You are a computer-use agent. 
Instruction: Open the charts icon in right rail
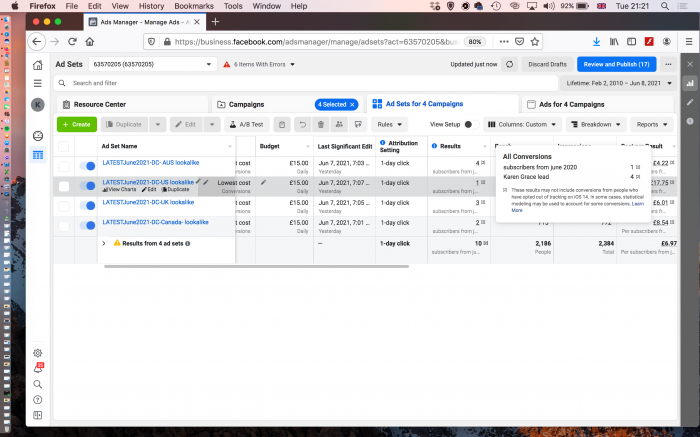click(690, 83)
